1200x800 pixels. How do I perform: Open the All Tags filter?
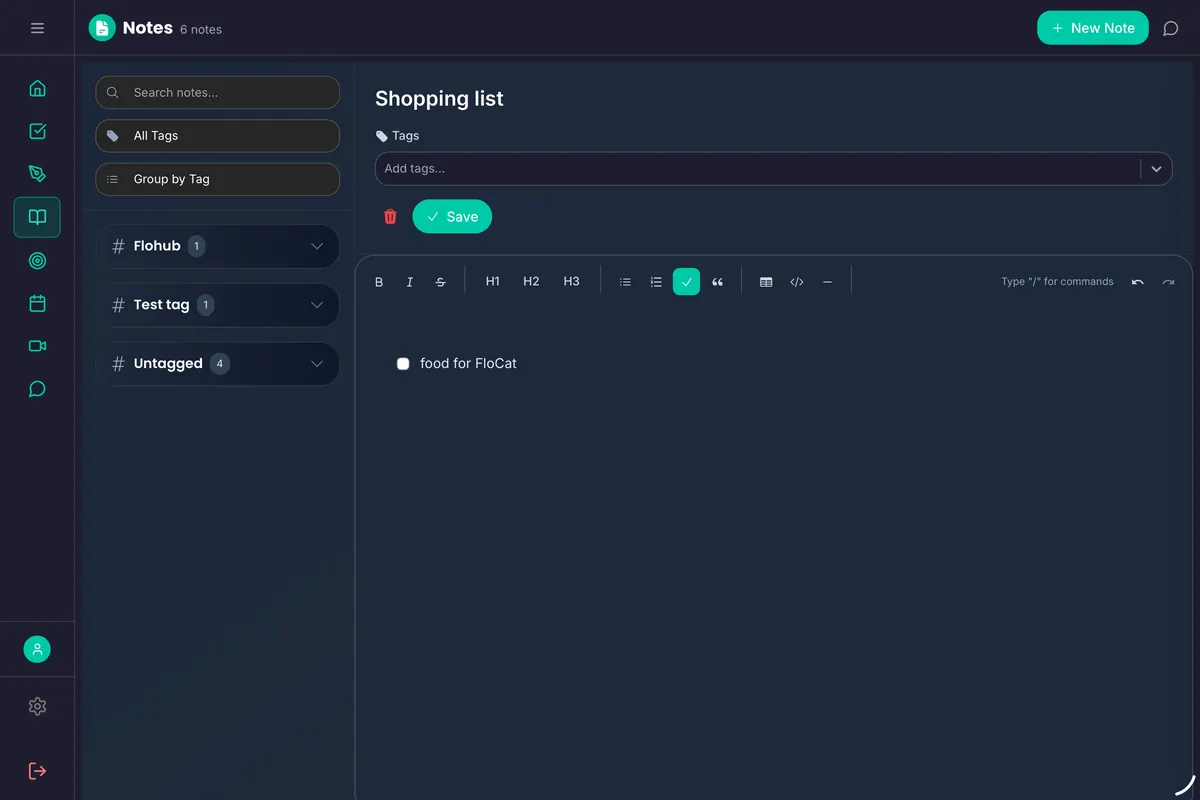pyautogui.click(x=217, y=136)
